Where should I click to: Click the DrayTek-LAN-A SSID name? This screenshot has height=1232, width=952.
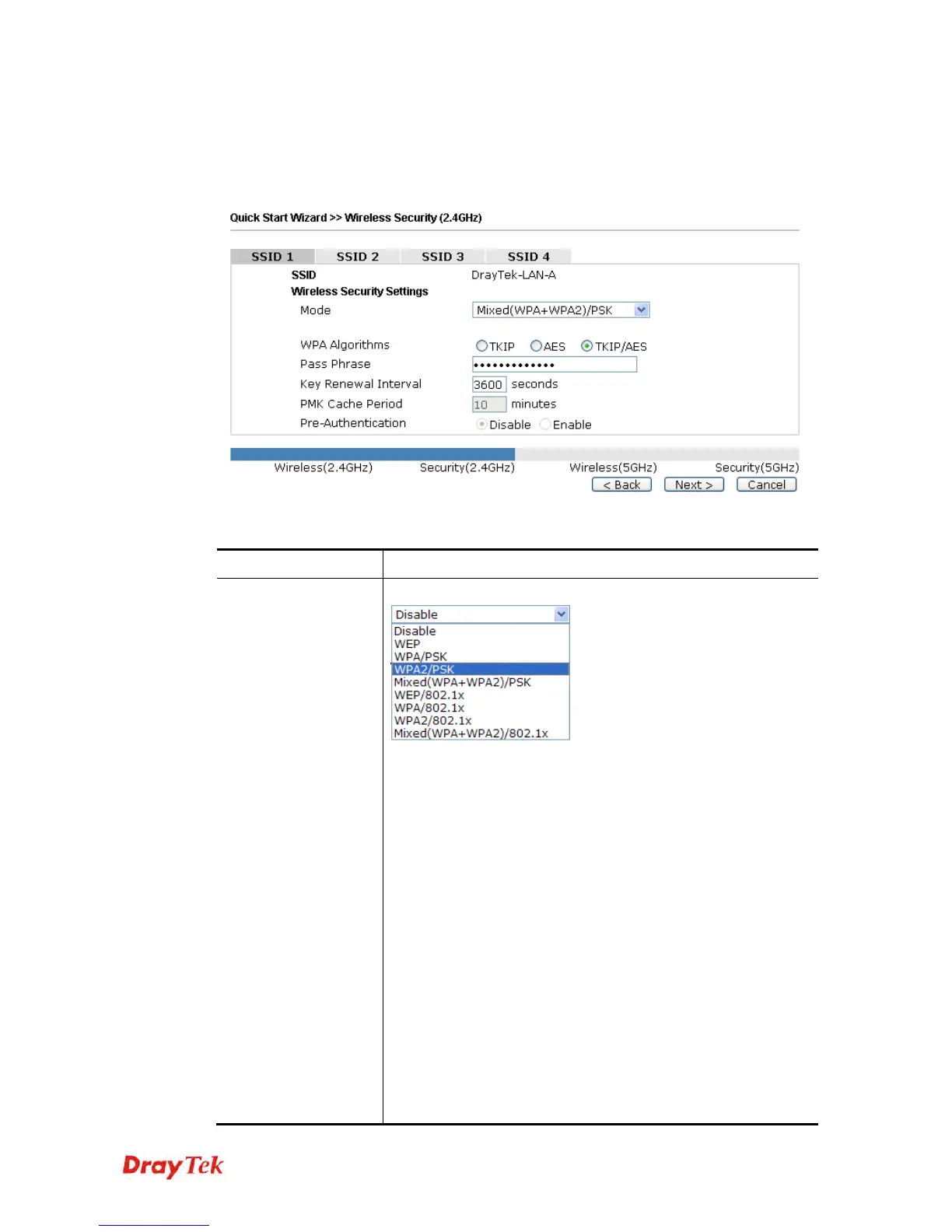513,275
